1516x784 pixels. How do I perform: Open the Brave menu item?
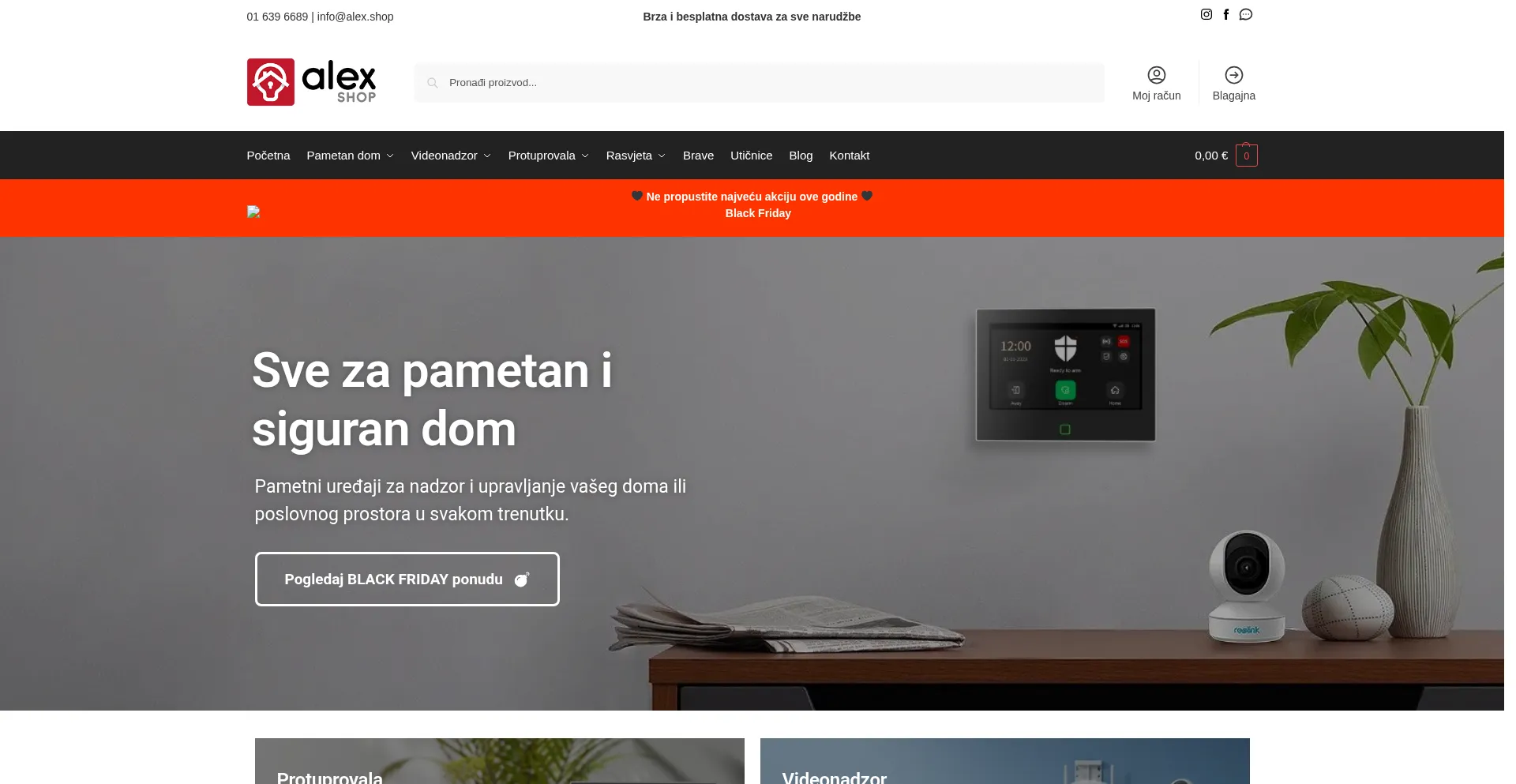(698, 156)
